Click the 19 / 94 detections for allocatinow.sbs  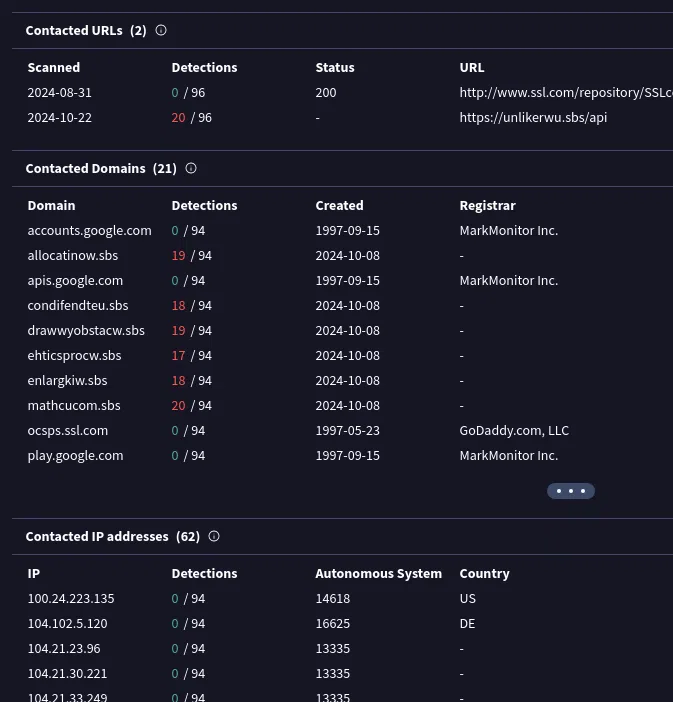[192, 256]
